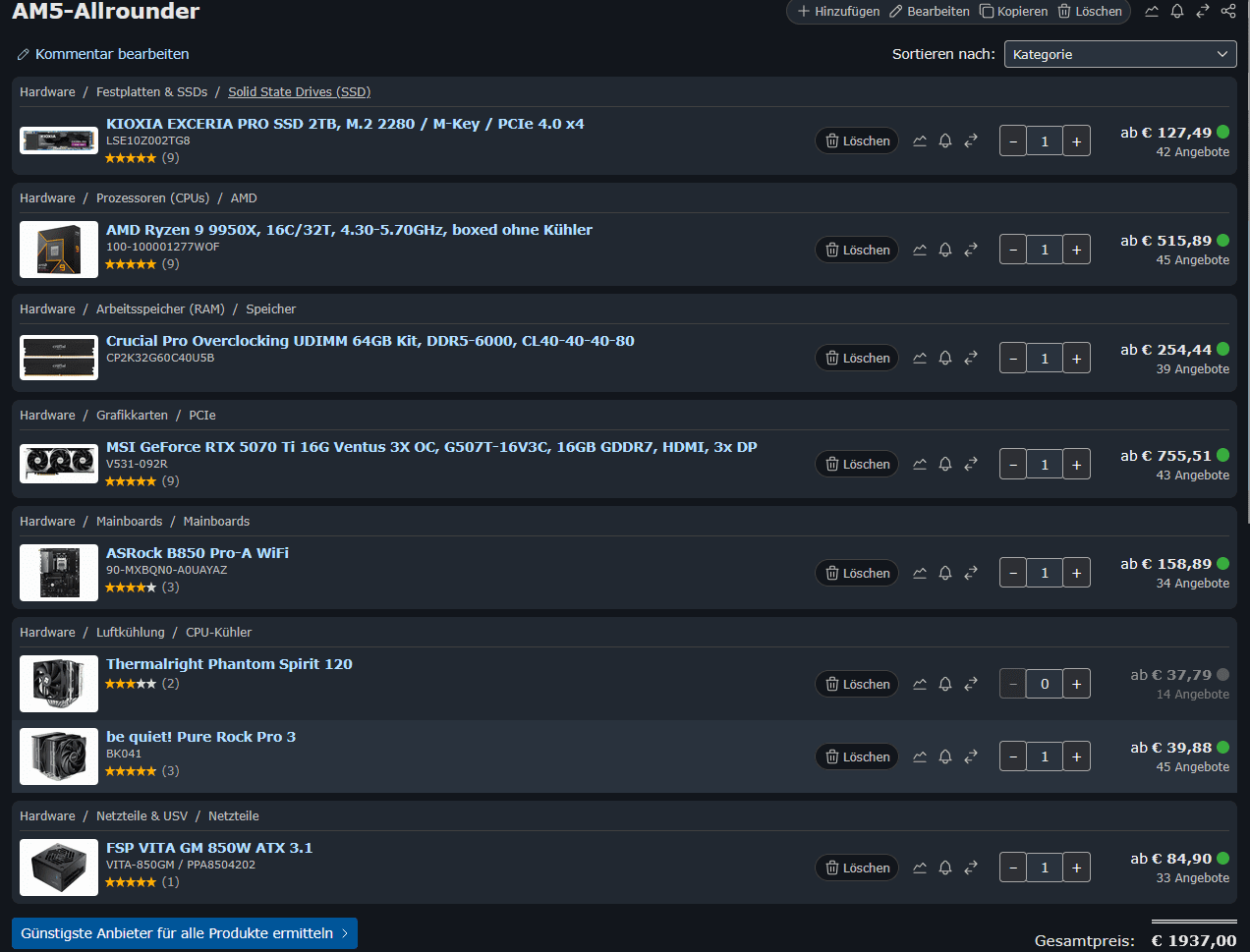Screen dimensions: 1250x952
Task: Click the 42 Angebote text for KIOXIA SSD
Action: [x=1192, y=152]
